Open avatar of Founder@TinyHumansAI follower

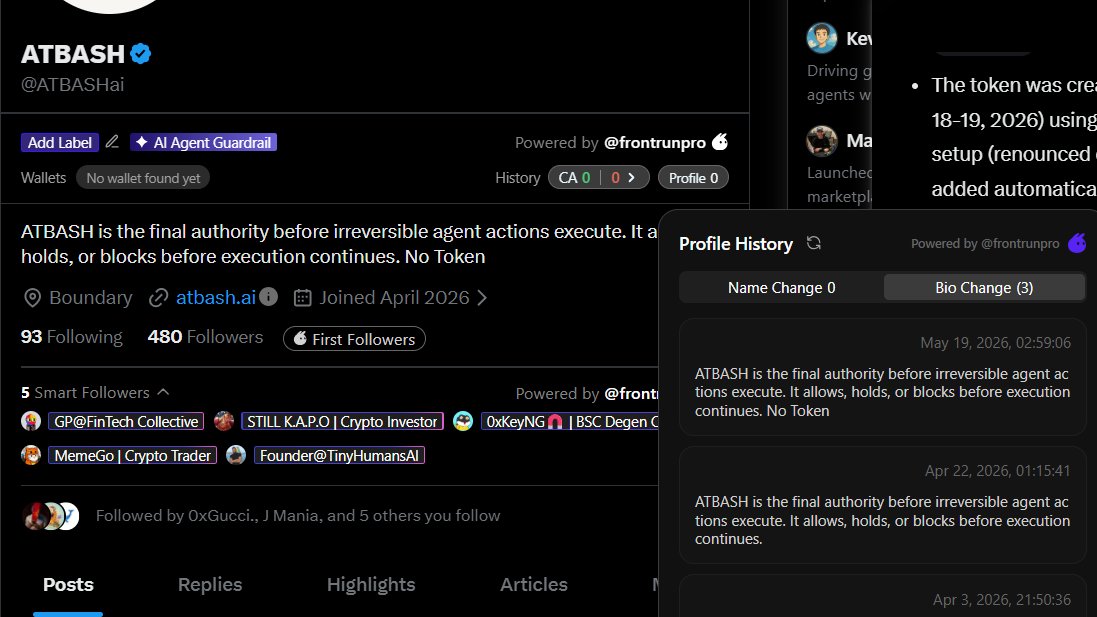point(236,455)
